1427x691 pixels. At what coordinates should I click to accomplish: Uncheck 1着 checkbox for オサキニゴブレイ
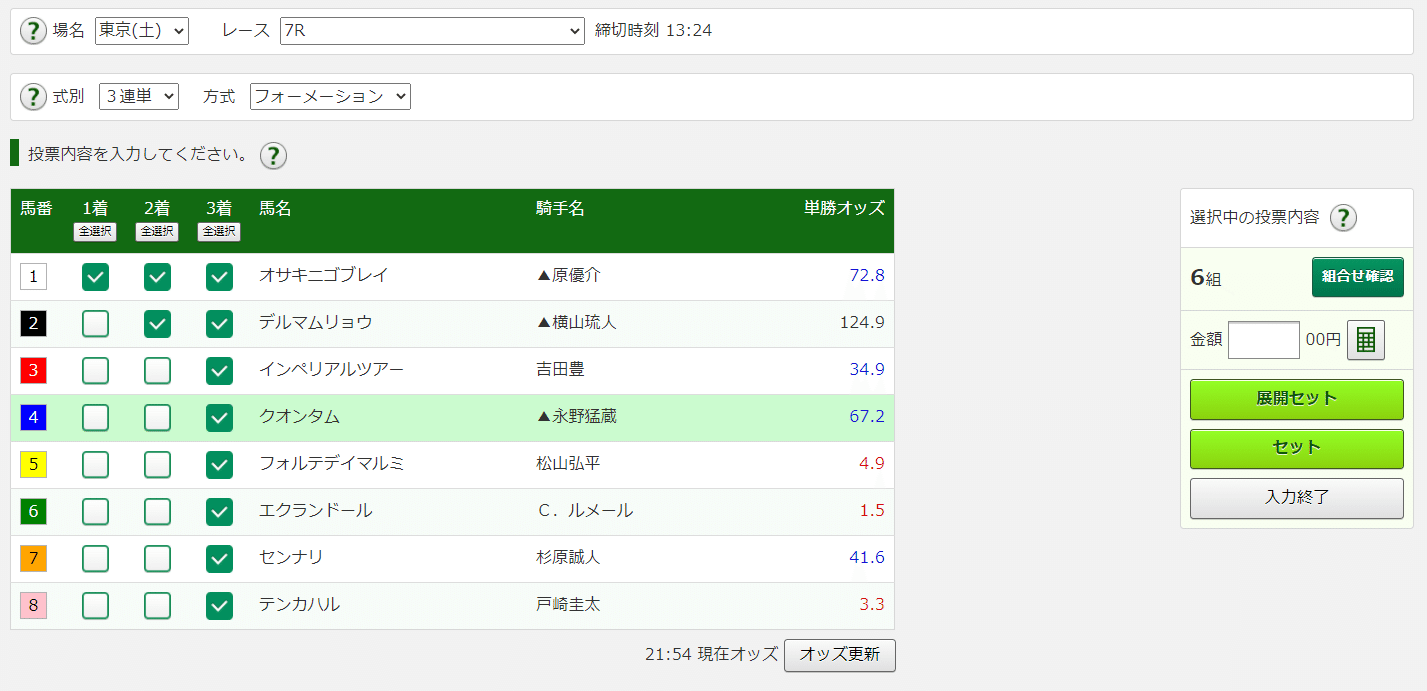96,277
